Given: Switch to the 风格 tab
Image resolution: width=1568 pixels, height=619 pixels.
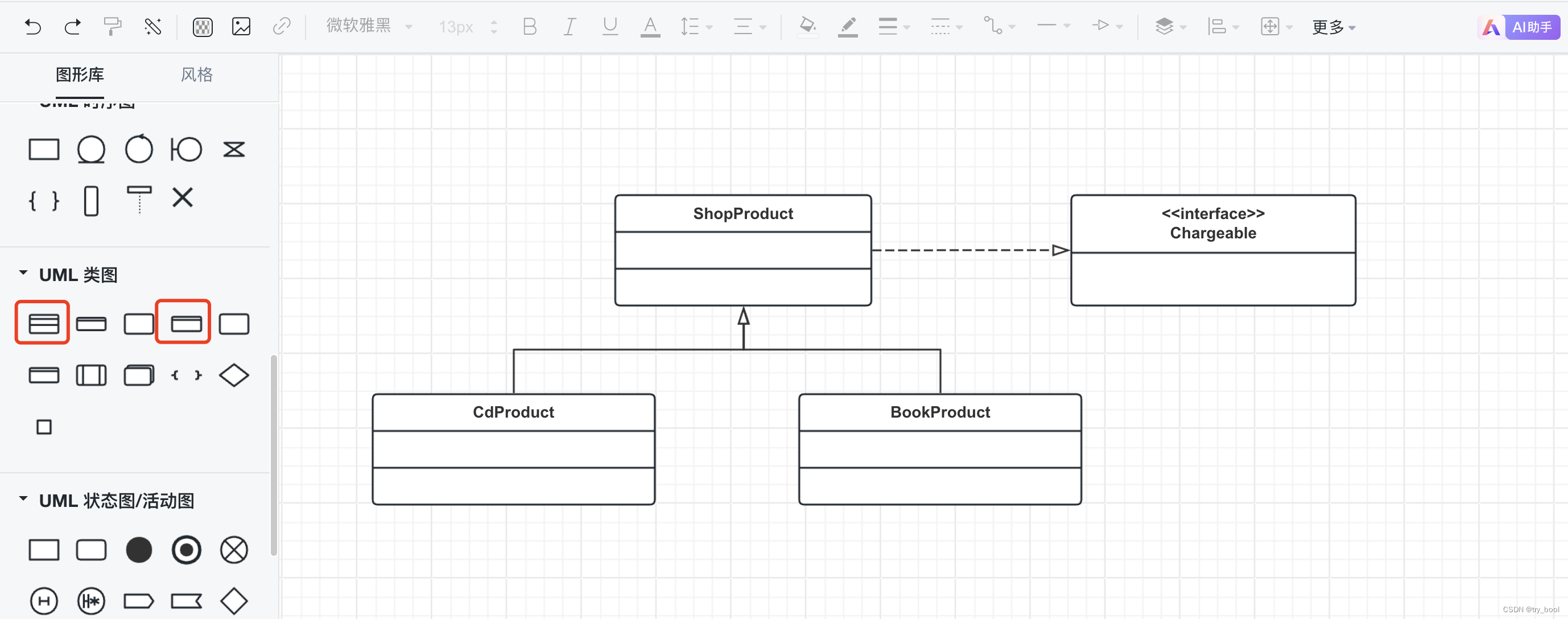Looking at the screenshot, I should click(x=197, y=75).
